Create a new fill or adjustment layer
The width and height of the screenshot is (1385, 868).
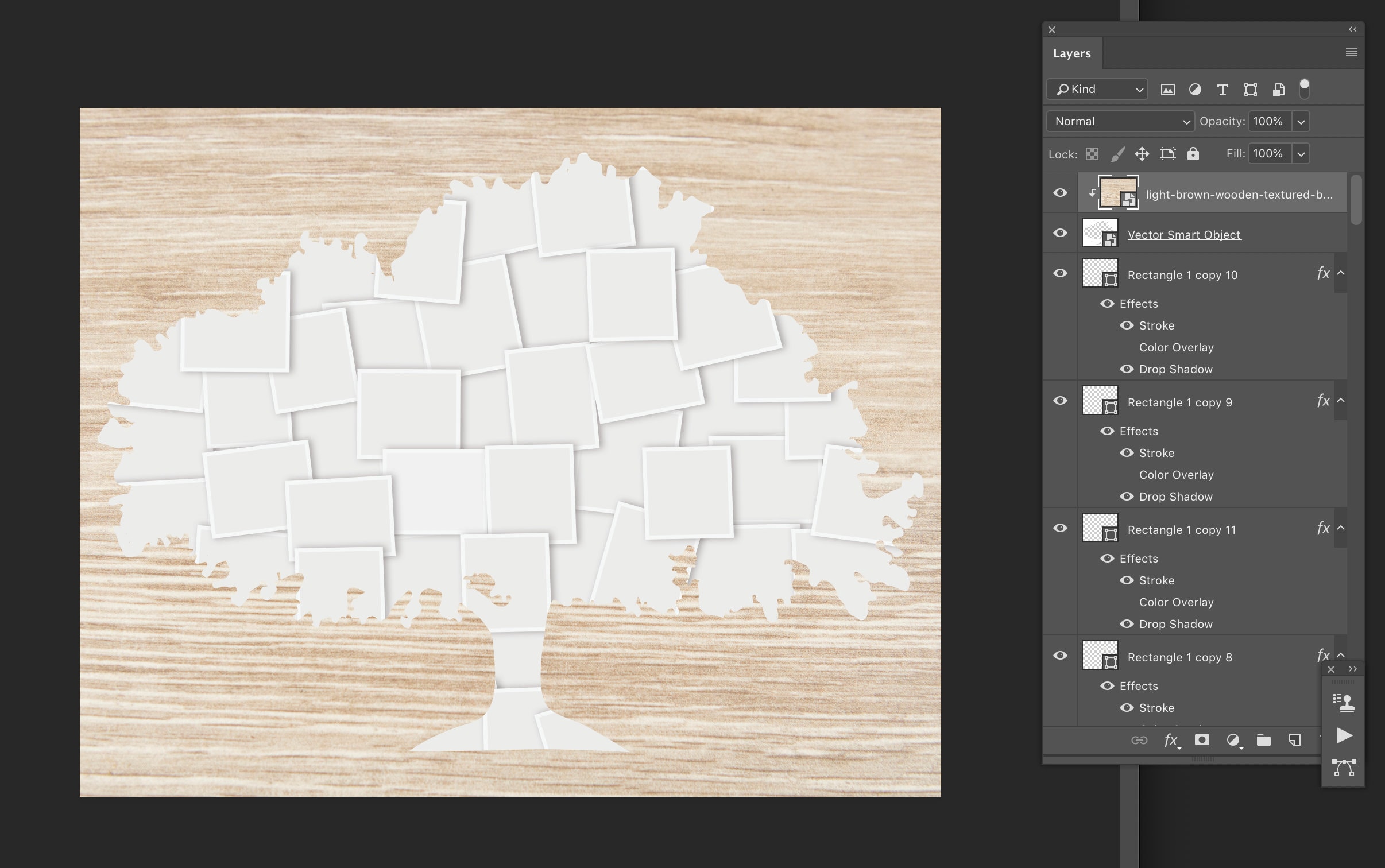click(1233, 740)
